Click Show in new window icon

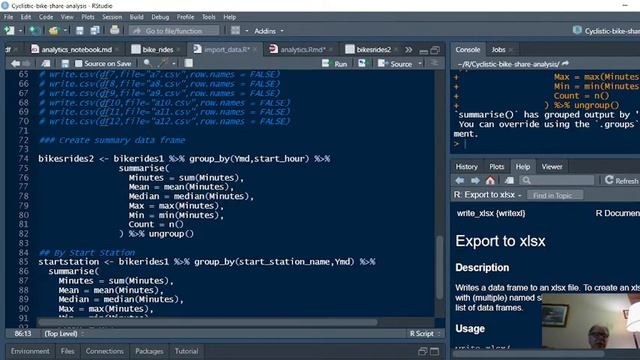pos(46,64)
